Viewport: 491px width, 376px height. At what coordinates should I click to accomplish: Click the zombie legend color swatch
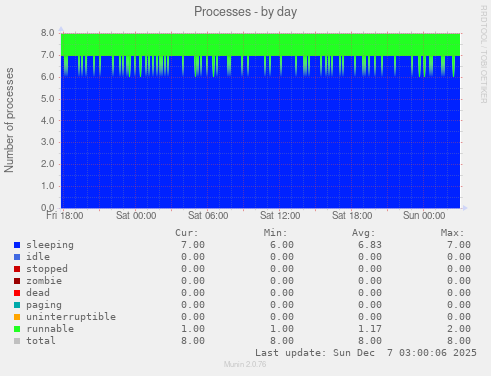click(17, 281)
